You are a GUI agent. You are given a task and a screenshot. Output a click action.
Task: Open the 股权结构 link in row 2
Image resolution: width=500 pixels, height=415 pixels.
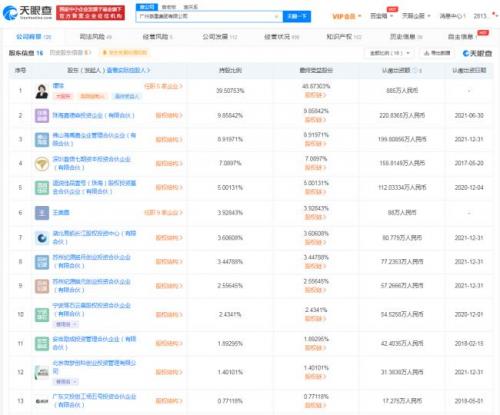(169, 116)
